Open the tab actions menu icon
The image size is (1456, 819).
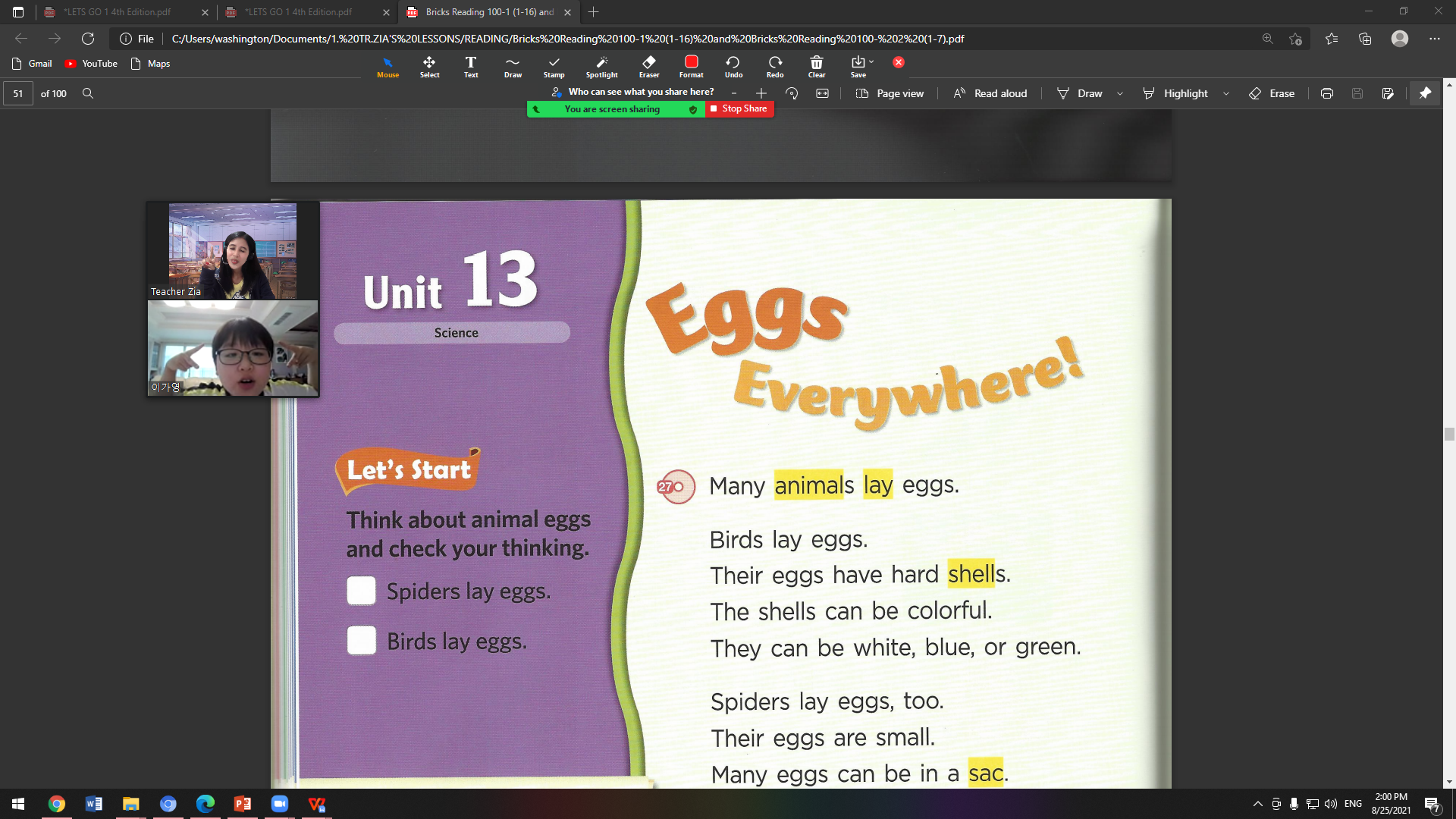[18, 12]
